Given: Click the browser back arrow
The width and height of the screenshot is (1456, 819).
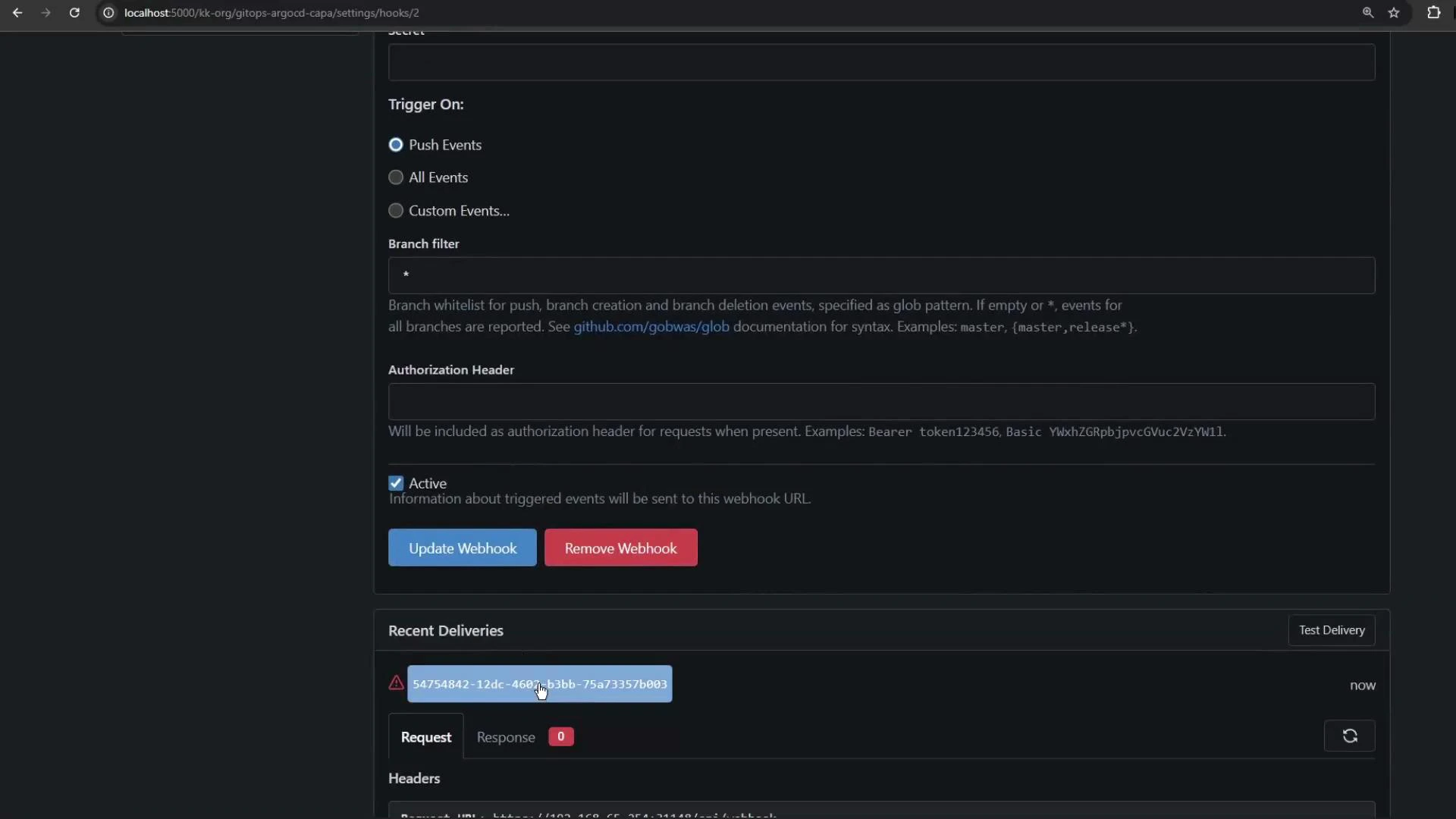Looking at the screenshot, I should [x=18, y=13].
